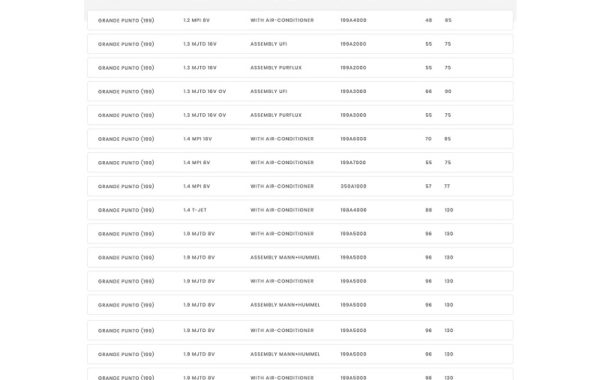The height and width of the screenshot is (380, 600).
Task: Select the 48 kW power value
Action: pos(428,20)
